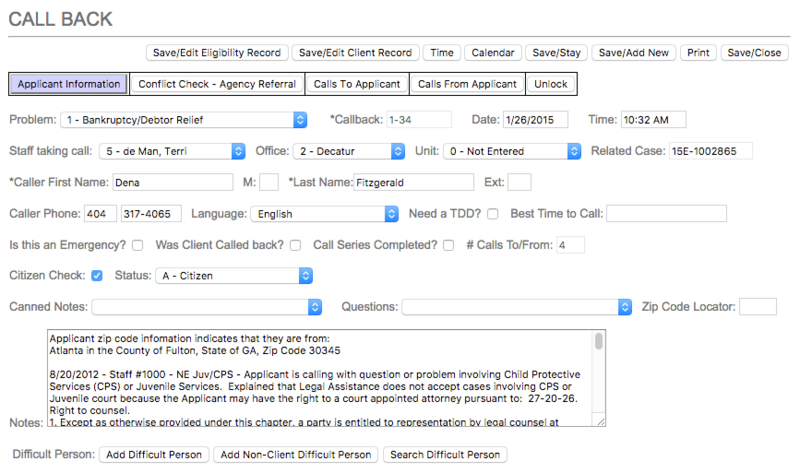The width and height of the screenshot is (800, 473).
Task: Click the Ext field
Action: [519, 182]
